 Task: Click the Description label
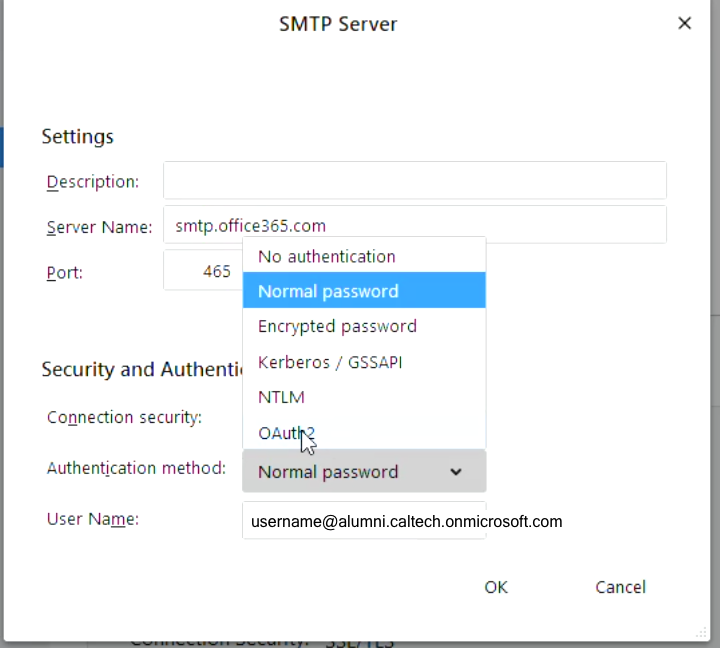pyautogui.click(x=93, y=182)
